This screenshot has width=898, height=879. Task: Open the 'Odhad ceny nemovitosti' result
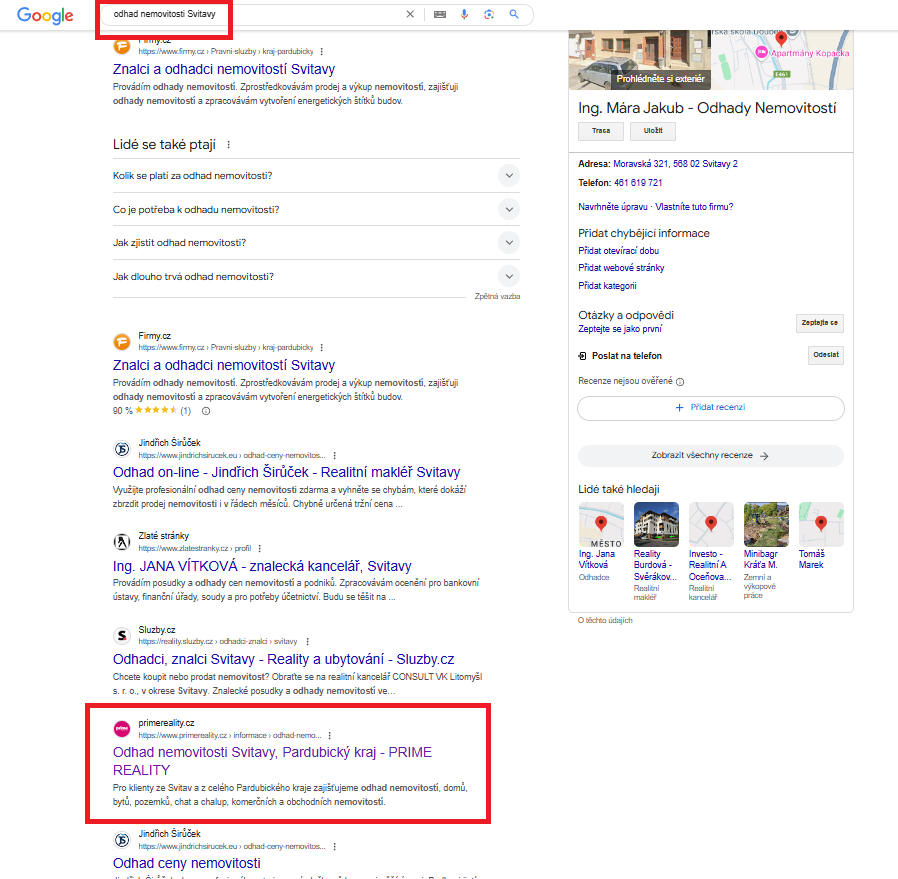(x=187, y=864)
